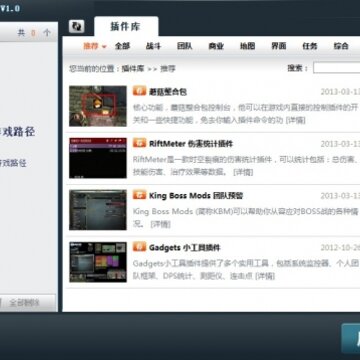Click the large blue button at bottom right
This screenshot has width=360, height=360.
351,338
